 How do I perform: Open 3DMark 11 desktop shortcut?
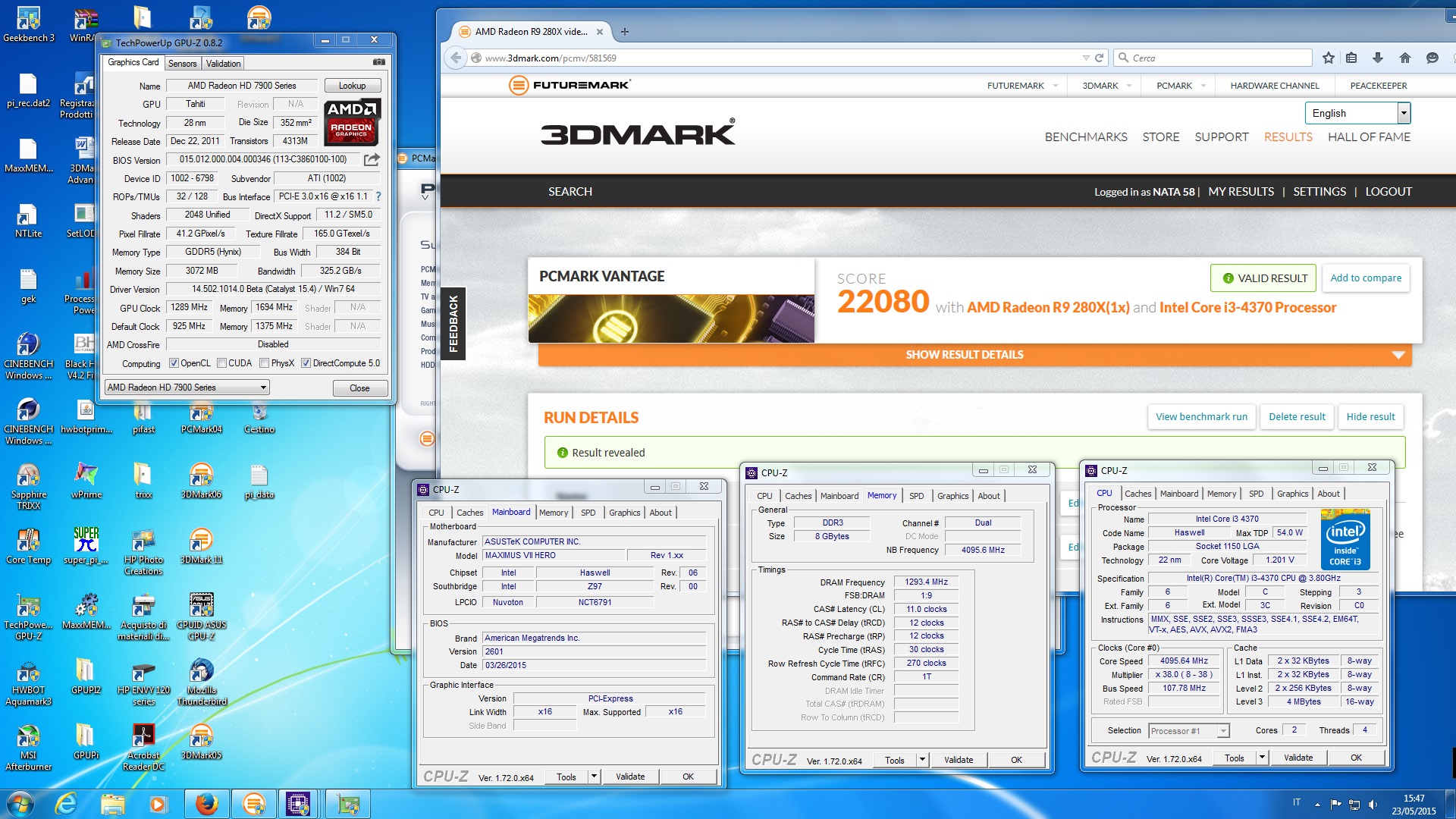point(201,546)
